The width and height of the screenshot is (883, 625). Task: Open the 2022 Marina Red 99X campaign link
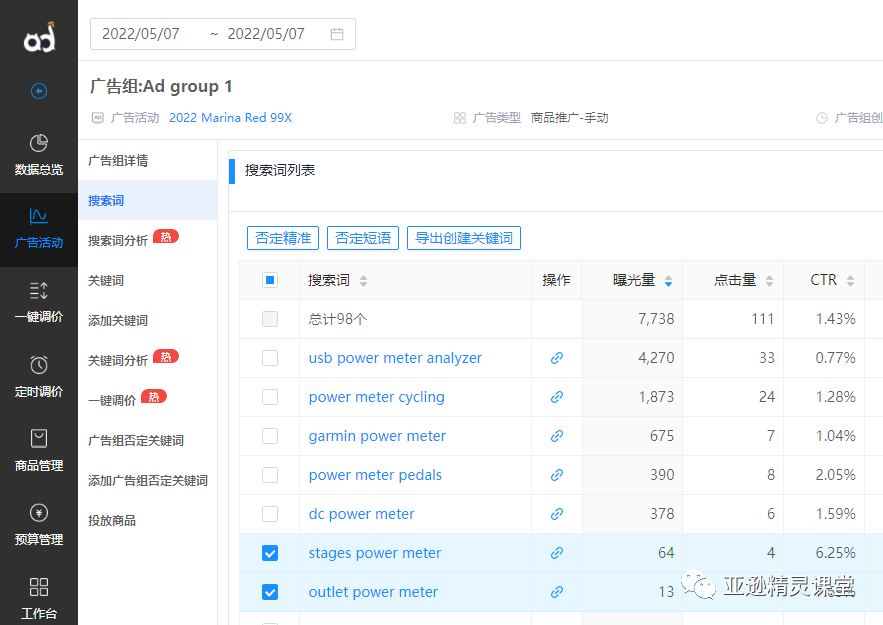230,118
